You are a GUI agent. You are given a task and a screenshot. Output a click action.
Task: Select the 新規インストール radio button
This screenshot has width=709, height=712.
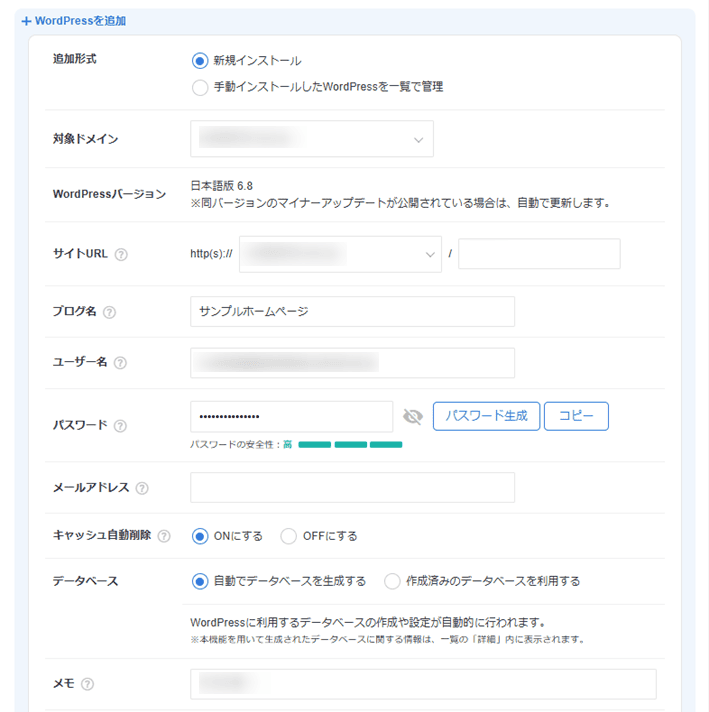200,60
